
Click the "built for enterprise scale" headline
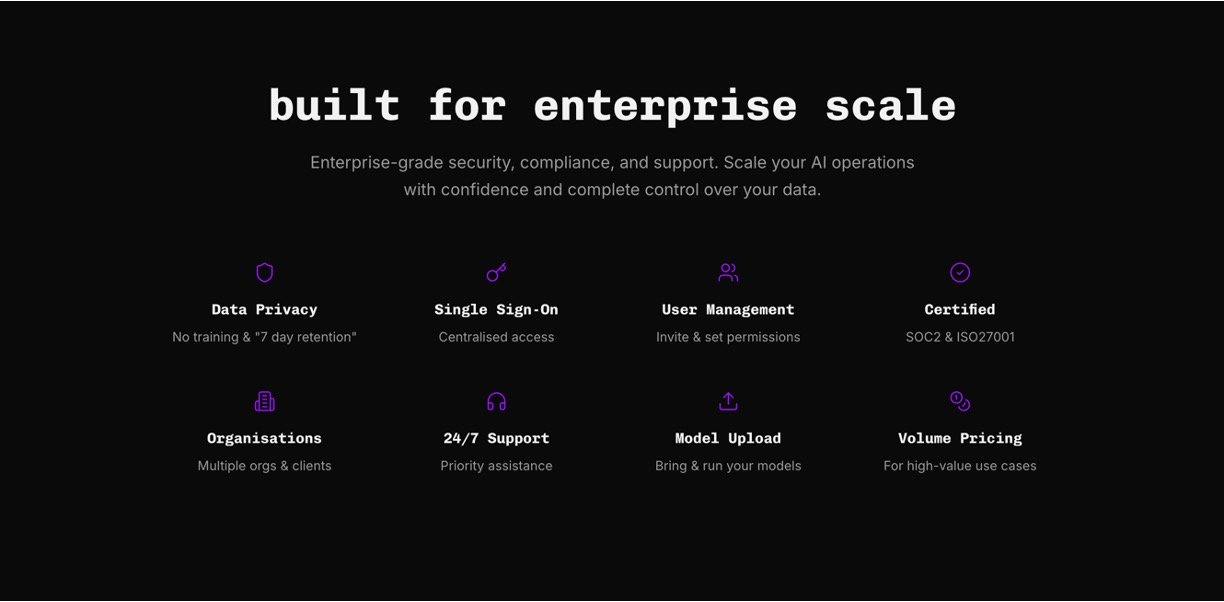(612, 106)
